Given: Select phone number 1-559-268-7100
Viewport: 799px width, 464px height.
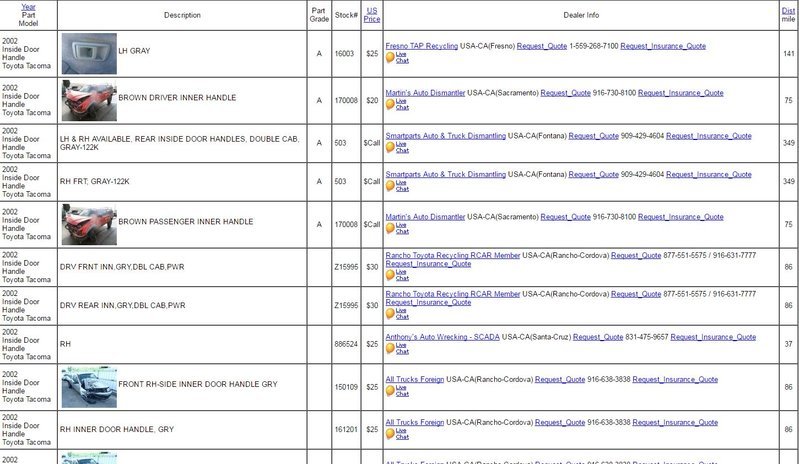Looking at the screenshot, I should [x=594, y=46].
